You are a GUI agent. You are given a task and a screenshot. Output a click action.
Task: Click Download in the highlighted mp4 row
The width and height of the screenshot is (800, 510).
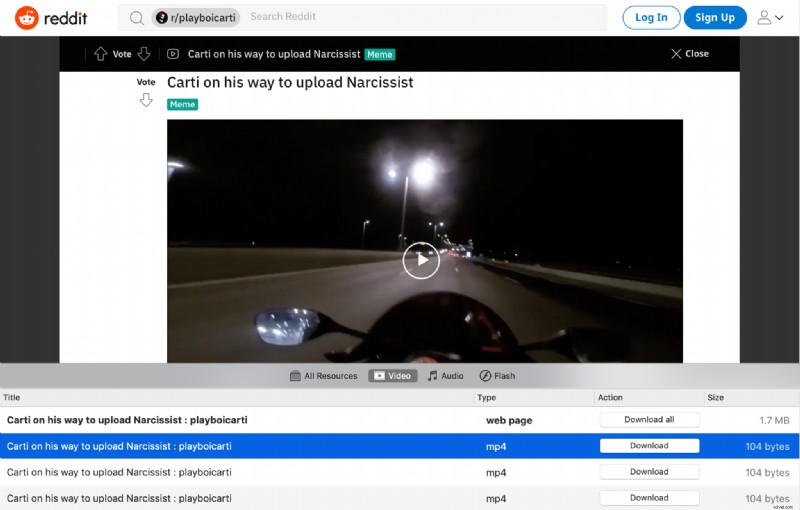pyautogui.click(x=649, y=446)
